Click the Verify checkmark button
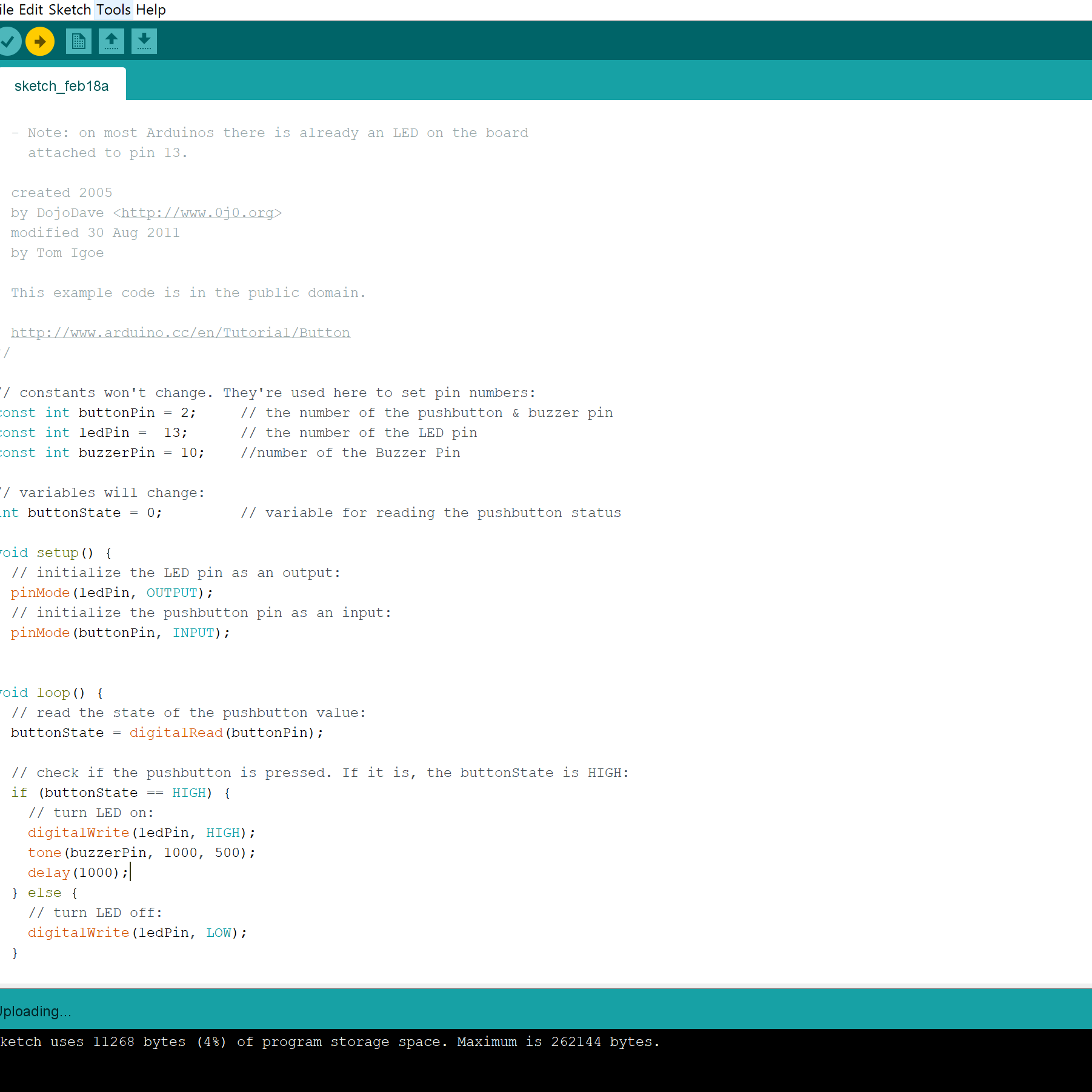 click(8, 41)
